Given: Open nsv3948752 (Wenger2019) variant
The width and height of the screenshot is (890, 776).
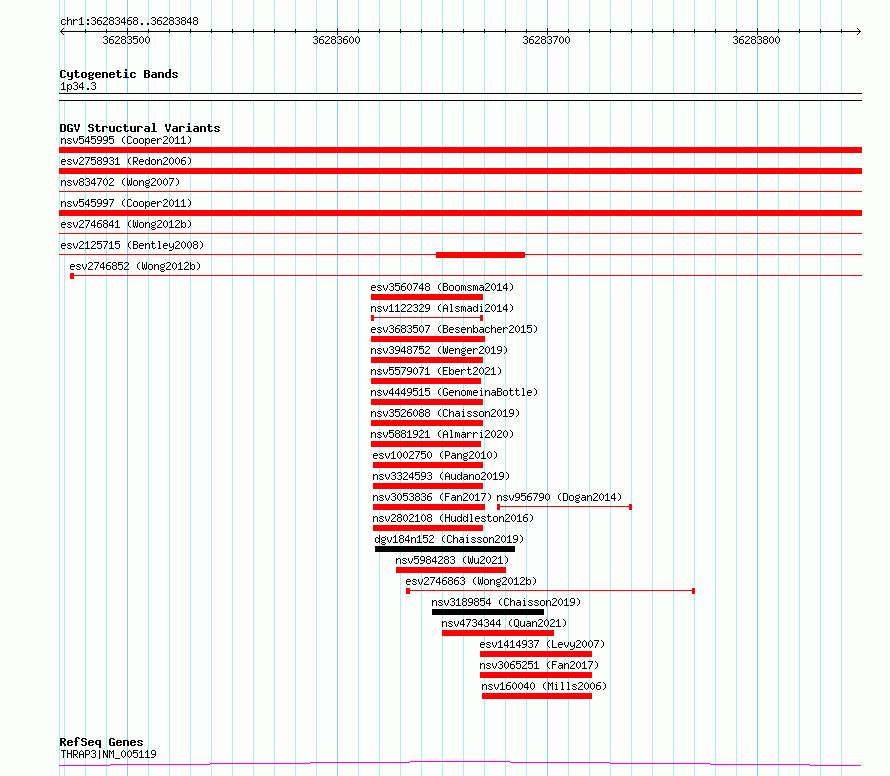Looking at the screenshot, I should [439, 350].
